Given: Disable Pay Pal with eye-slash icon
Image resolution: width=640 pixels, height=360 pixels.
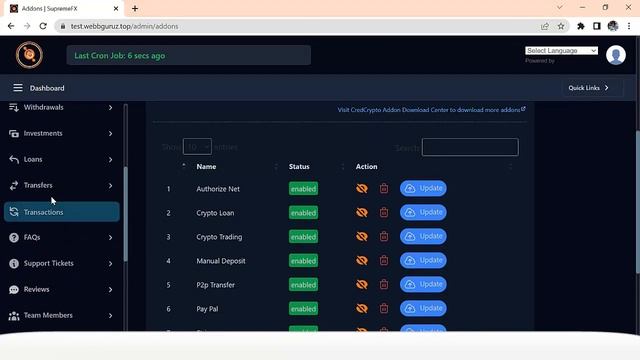Looking at the screenshot, I should point(362,308).
